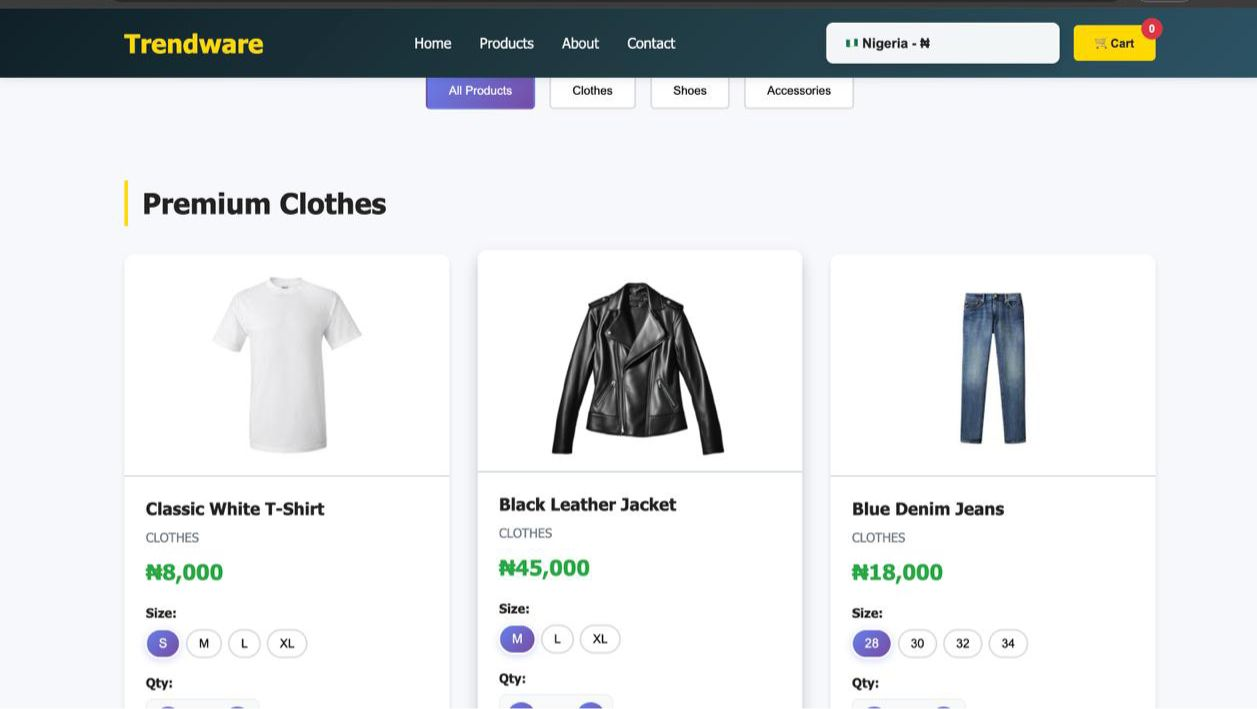The image size is (1257, 709).
Task: Increase quantity of Classic White T-Shirt
Action: tap(237, 706)
